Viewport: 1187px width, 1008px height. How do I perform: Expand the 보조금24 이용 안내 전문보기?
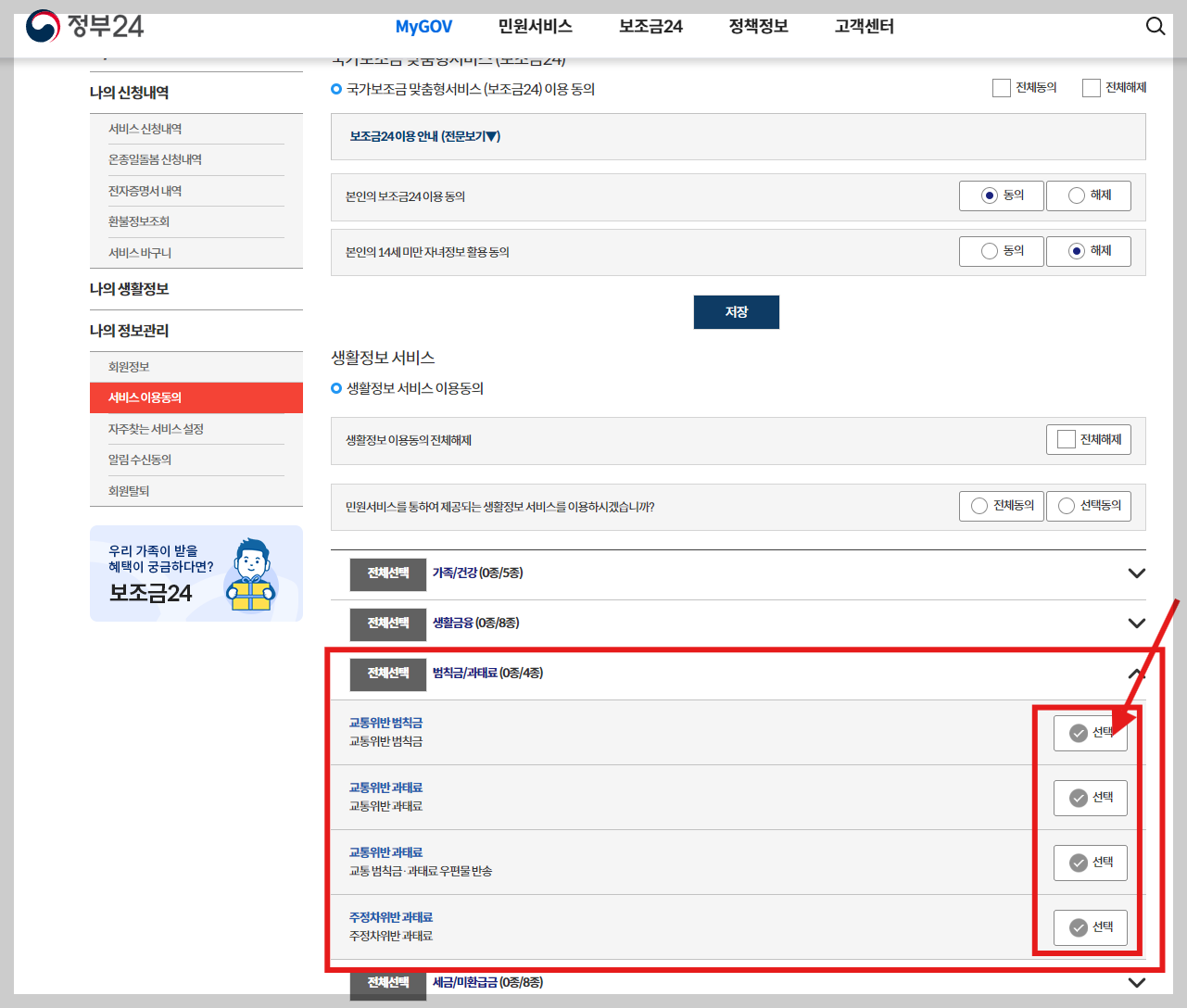(425, 136)
